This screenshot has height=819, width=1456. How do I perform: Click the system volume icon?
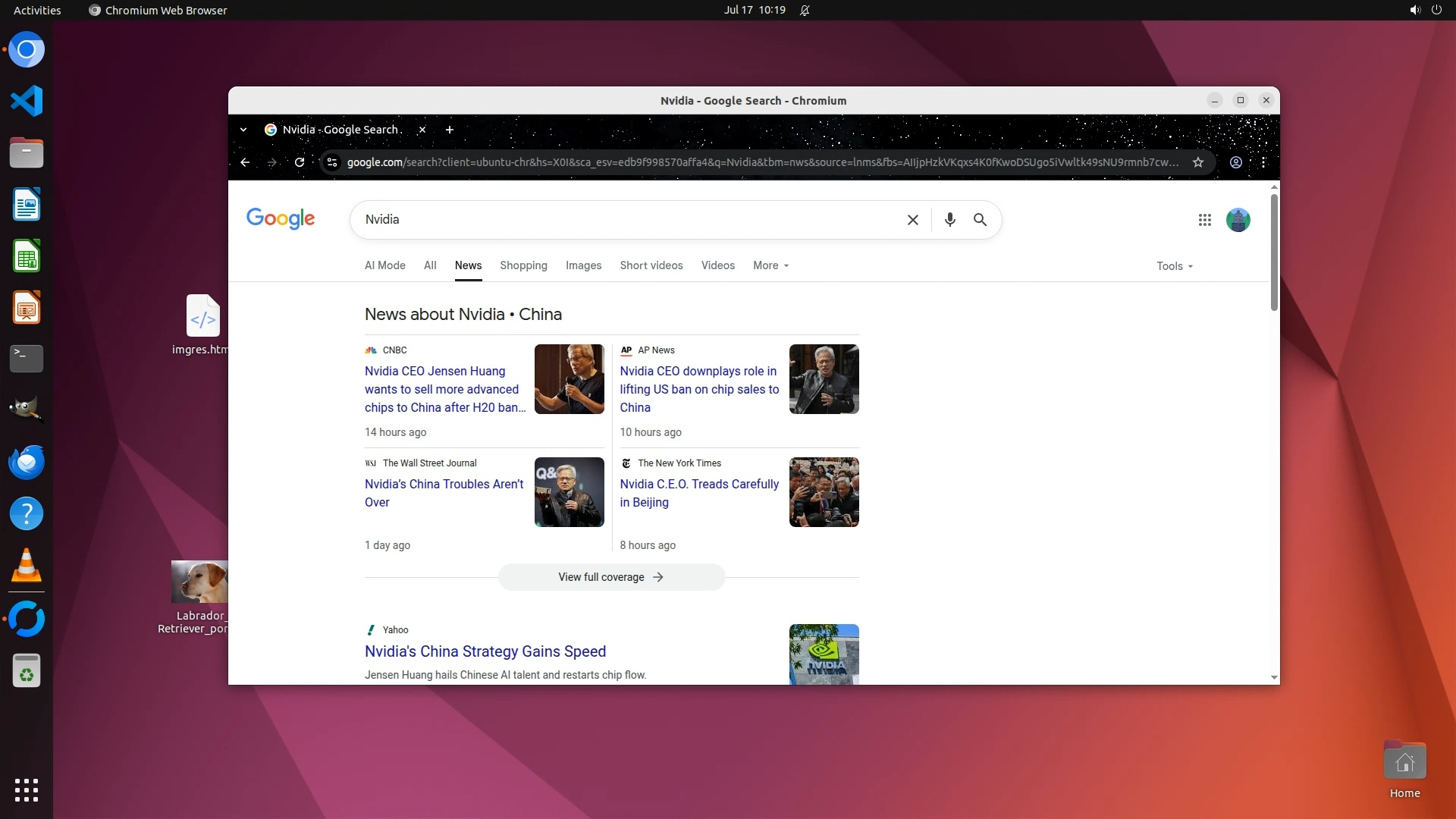pyautogui.click(x=1414, y=11)
